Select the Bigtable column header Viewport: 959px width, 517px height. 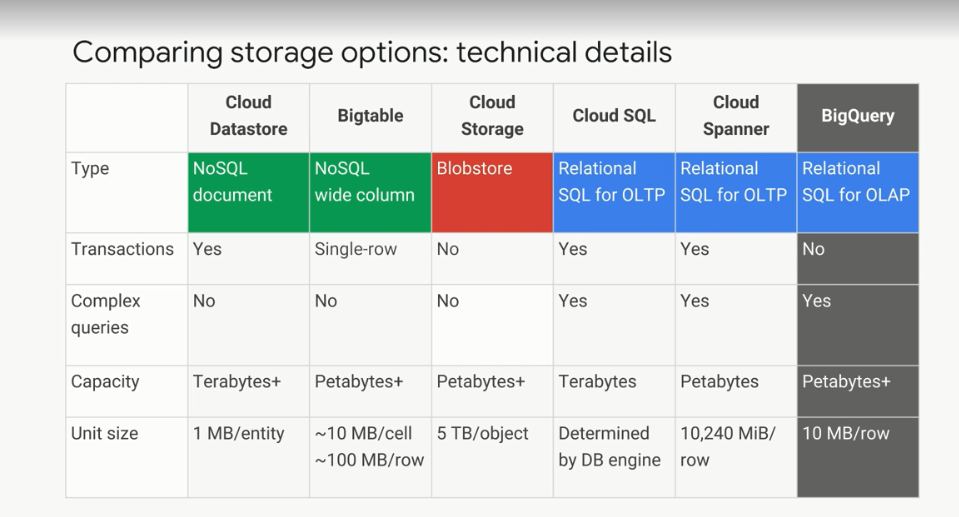(370, 116)
